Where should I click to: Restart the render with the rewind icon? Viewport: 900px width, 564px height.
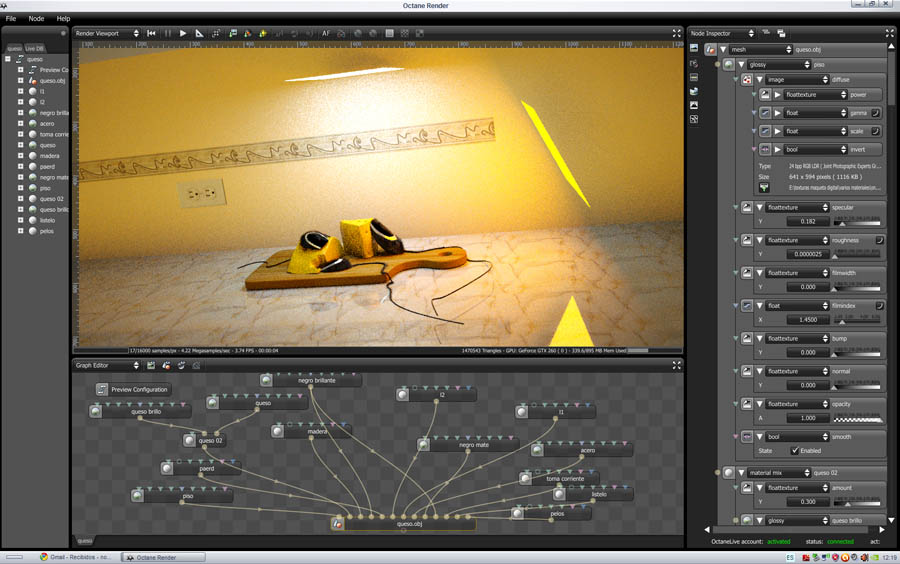[x=151, y=33]
